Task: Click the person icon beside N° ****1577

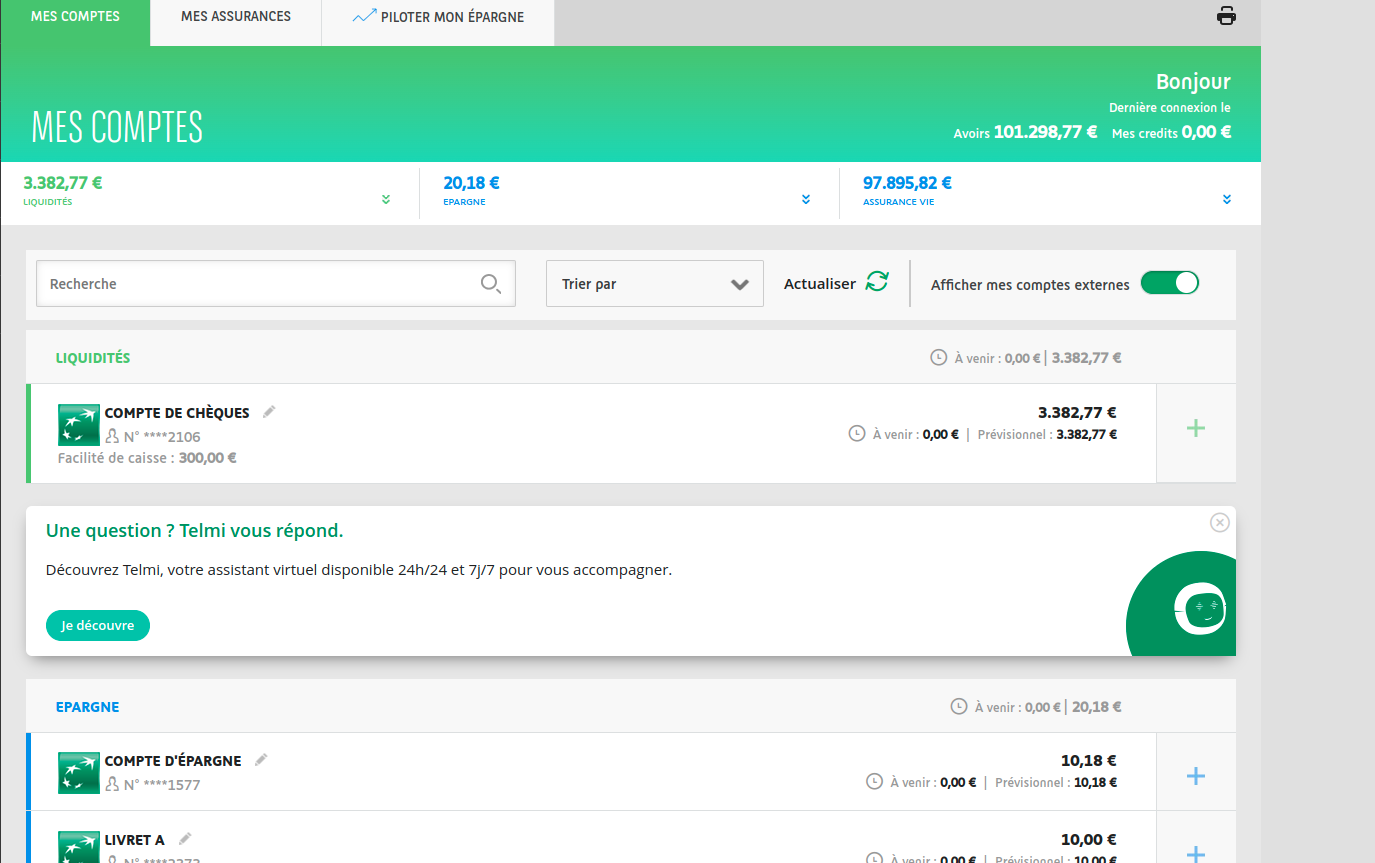Action: click(112, 784)
